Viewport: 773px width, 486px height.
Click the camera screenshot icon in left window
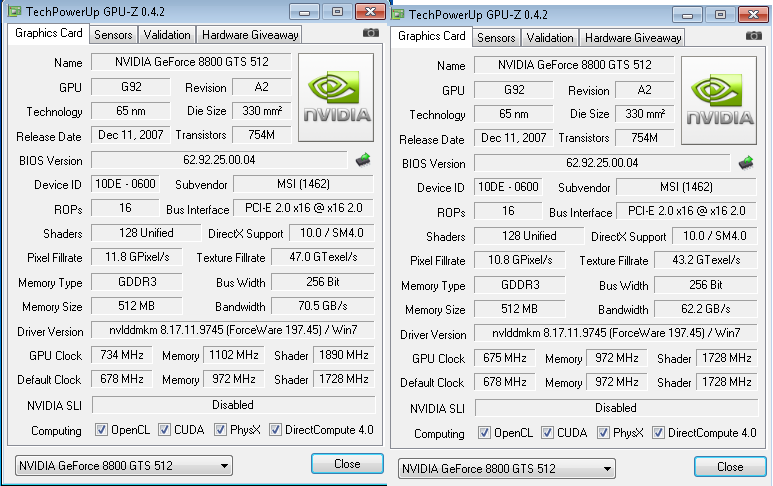click(x=371, y=33)
